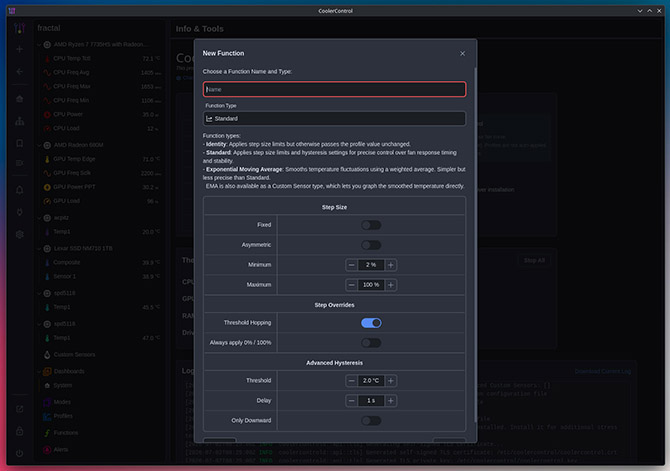The width and height of the screenshot is (670, 471).
Task: Click the Profiles icon in the tree
Action: [47, 416]
